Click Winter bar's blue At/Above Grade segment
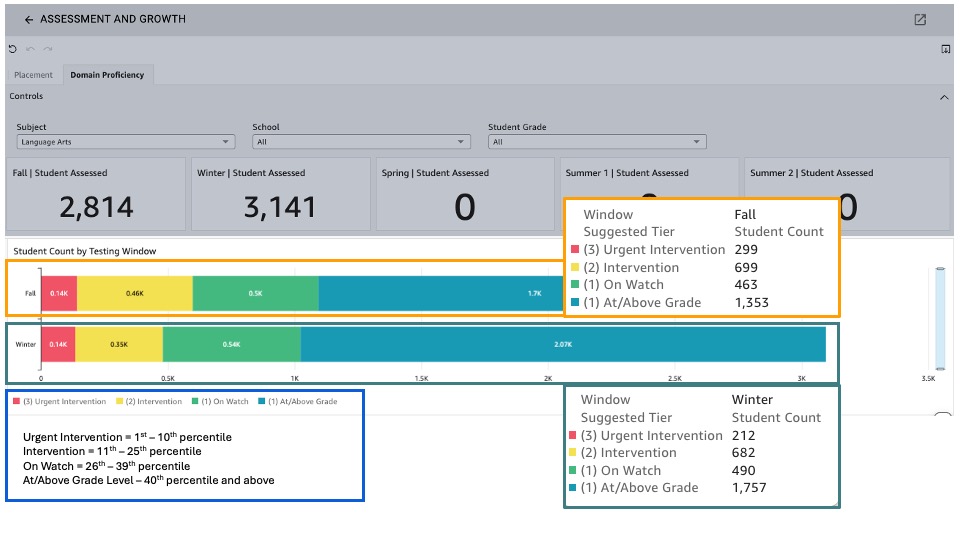This screenshot has width=960, height=540. tap(563, 344)
